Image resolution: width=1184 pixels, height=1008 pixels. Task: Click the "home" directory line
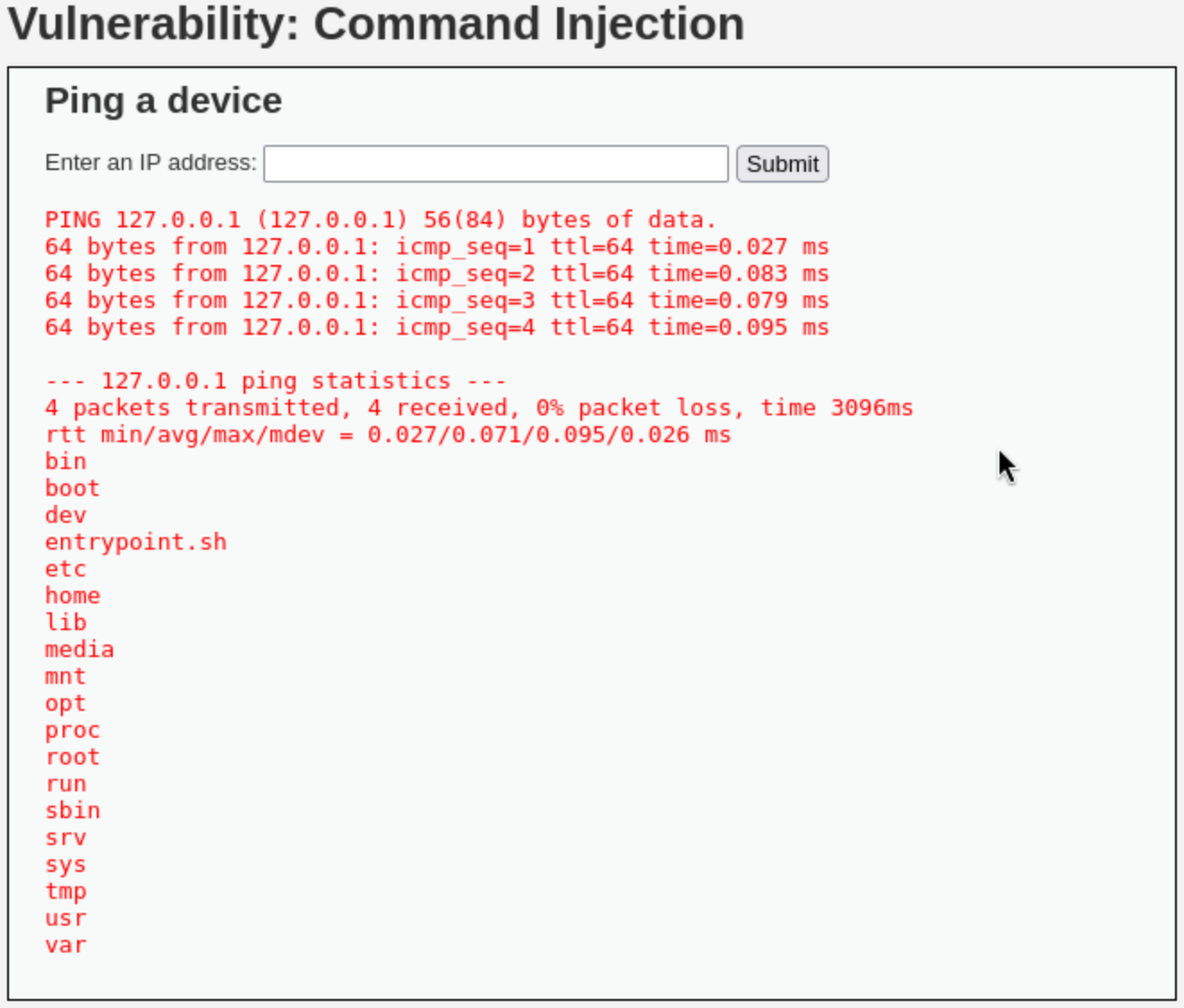tap(73, 596)
